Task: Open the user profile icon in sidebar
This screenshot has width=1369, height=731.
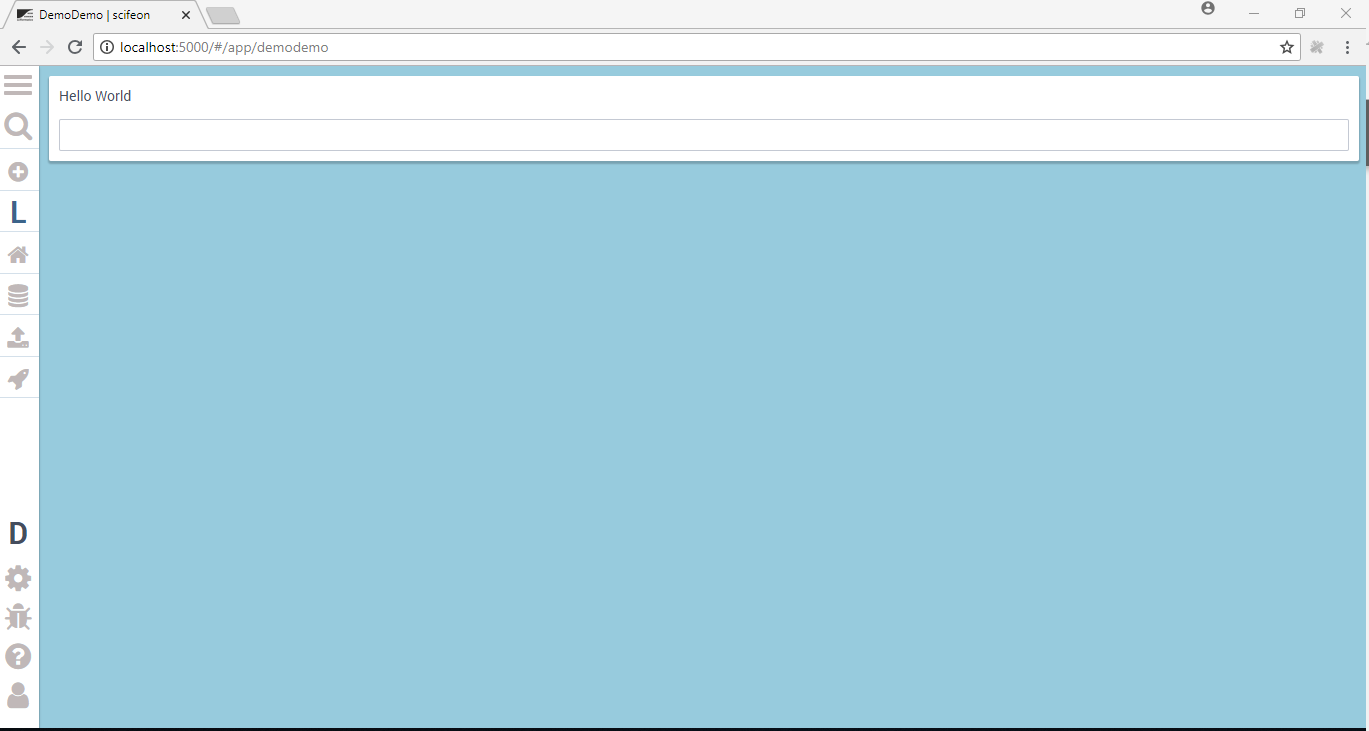Action: click(18, 696)
